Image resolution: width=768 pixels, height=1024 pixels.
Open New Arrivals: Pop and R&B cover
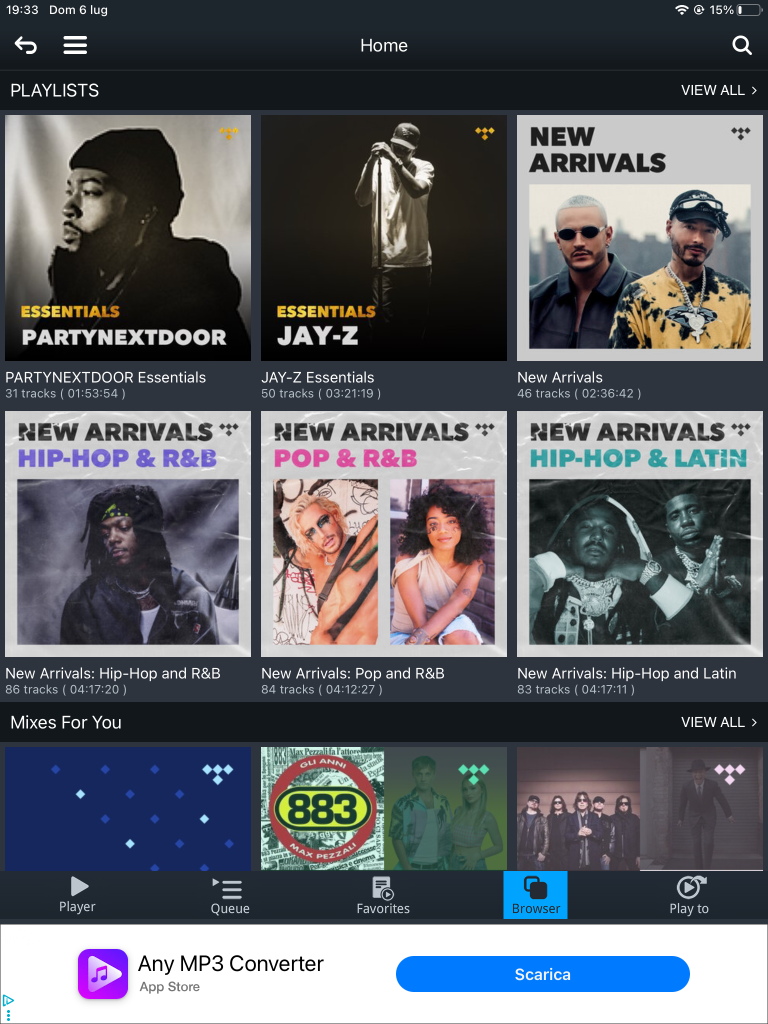click(x=384, y=534)
